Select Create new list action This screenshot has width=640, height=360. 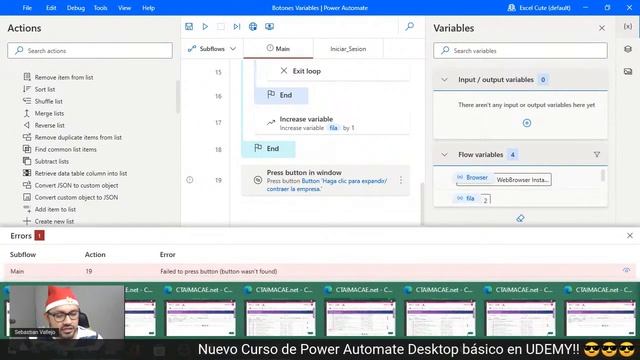point(48,221)
